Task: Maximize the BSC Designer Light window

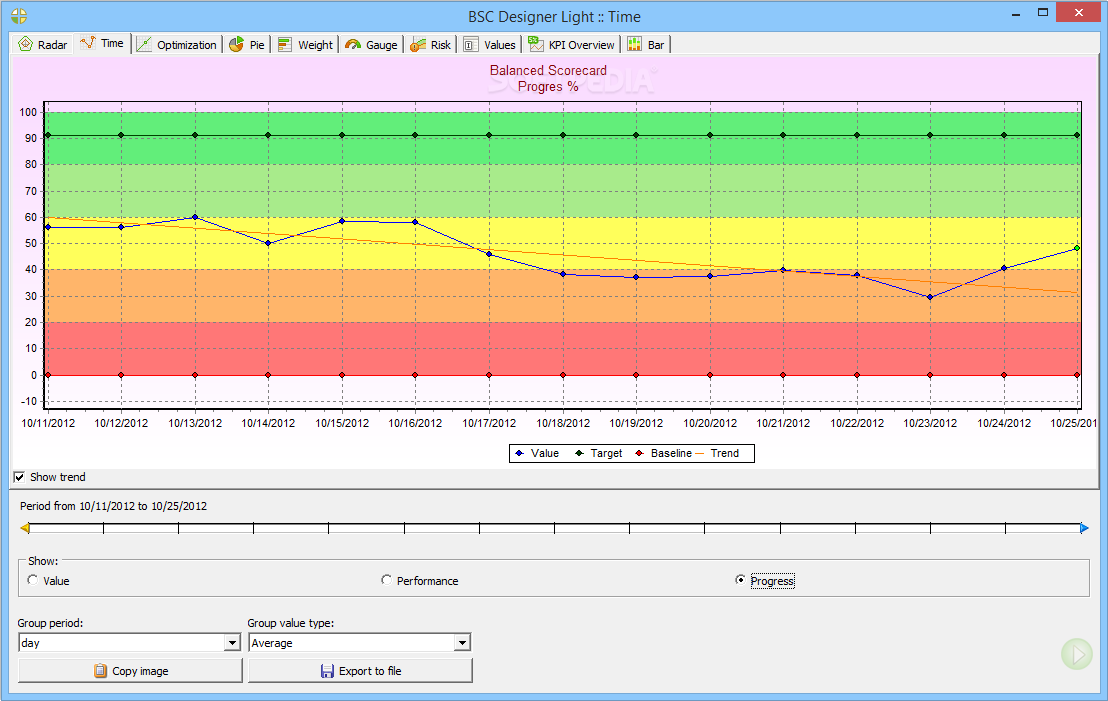Action: coord(1042,12)
